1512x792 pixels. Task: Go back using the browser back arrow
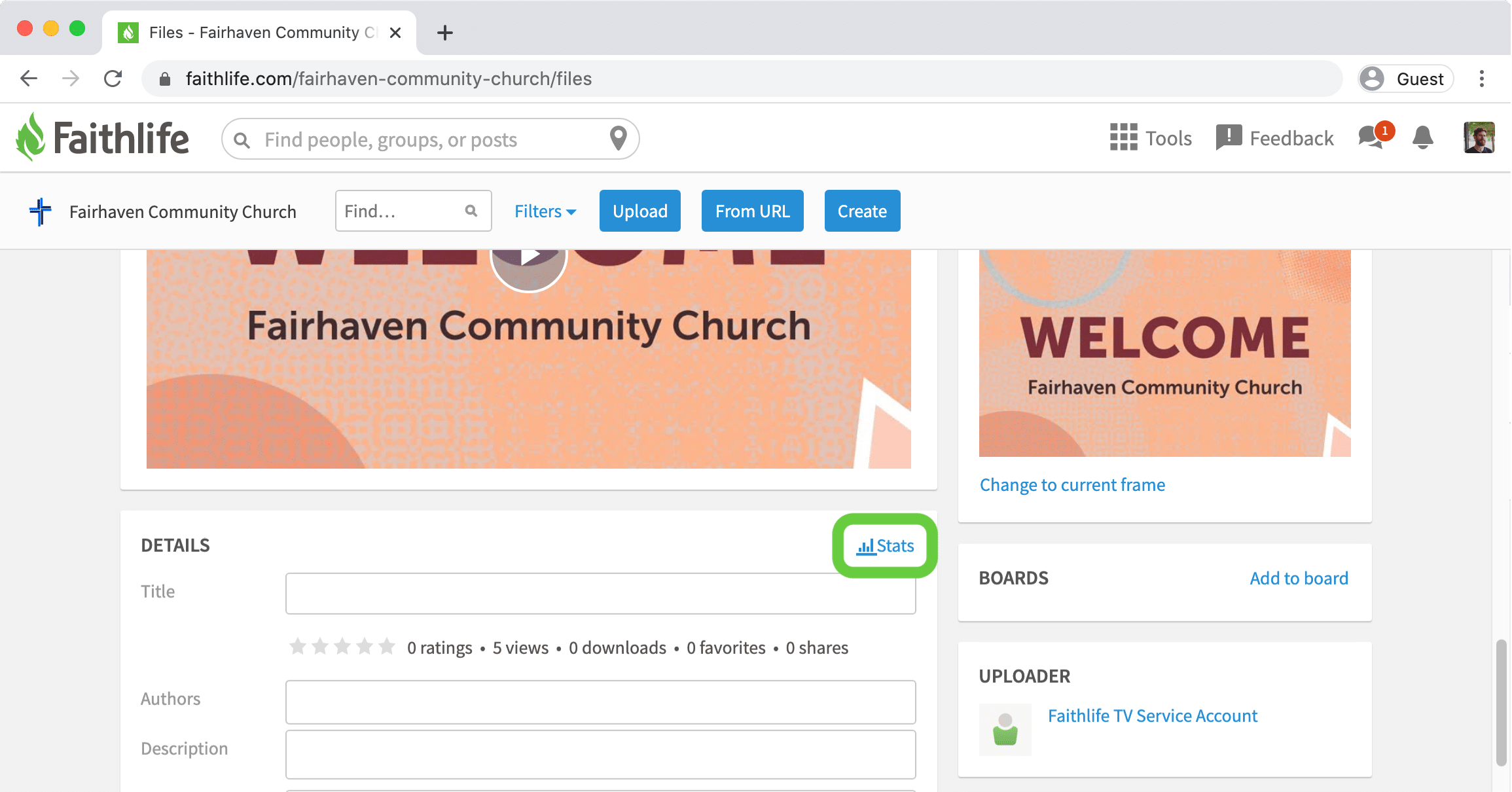(x=29, y=79)
